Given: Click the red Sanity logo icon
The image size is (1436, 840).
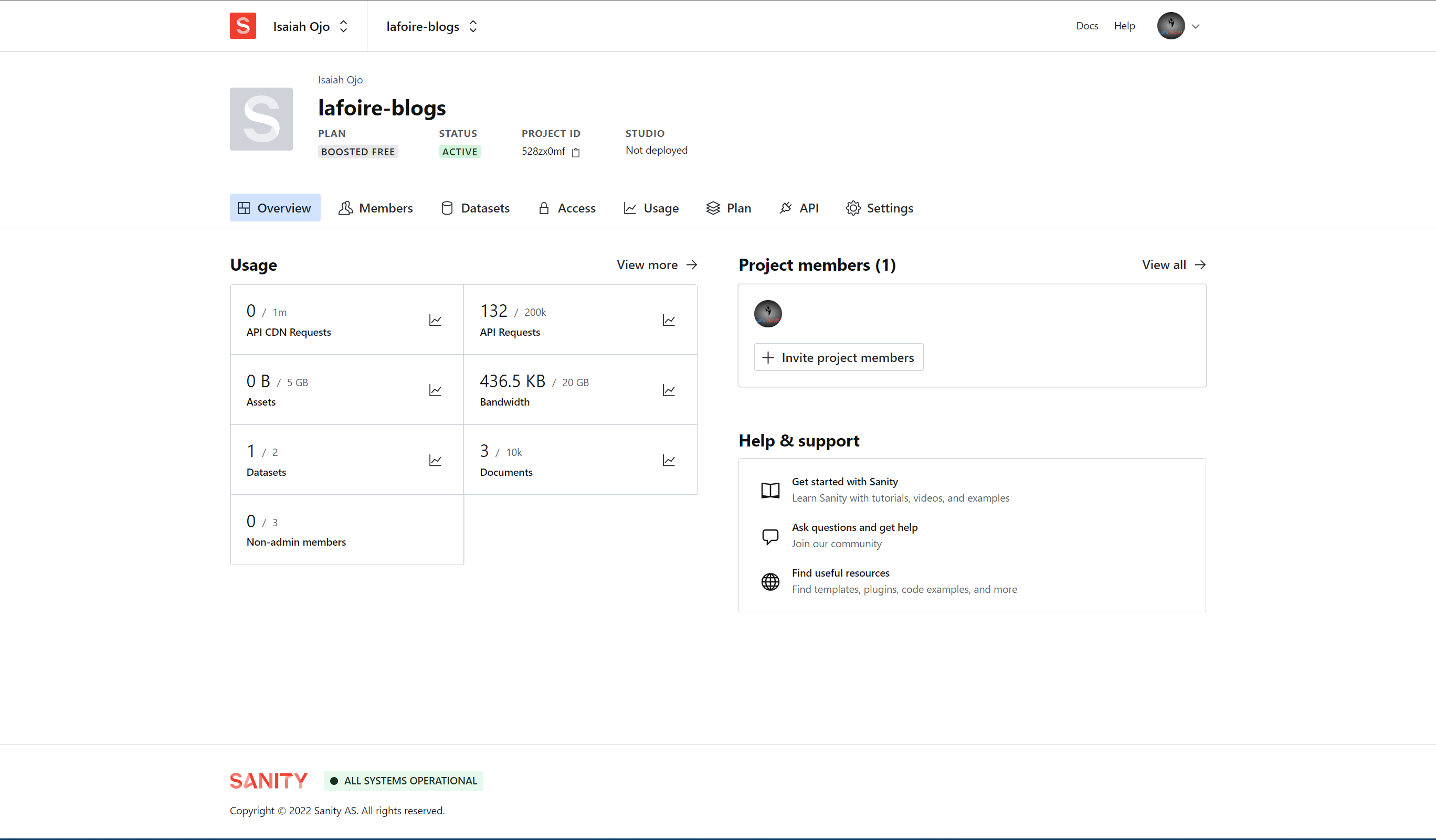Looking at the screenshot, I should click(243, 26).
